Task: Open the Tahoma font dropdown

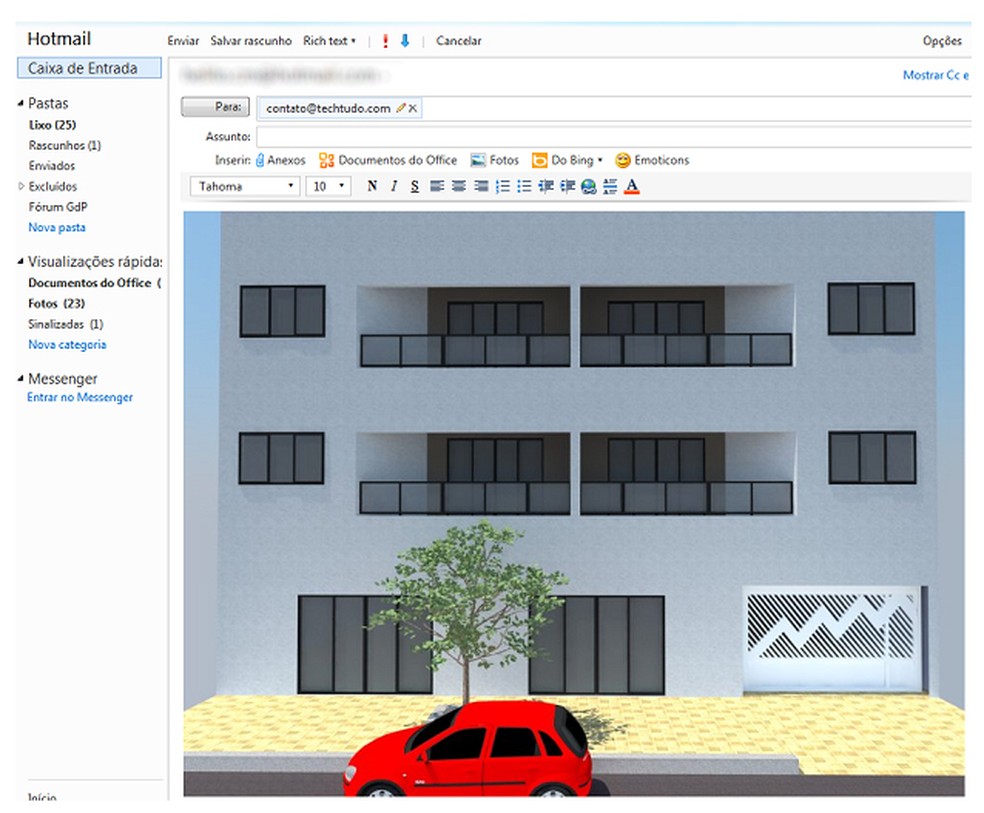Action: [245, 187]
